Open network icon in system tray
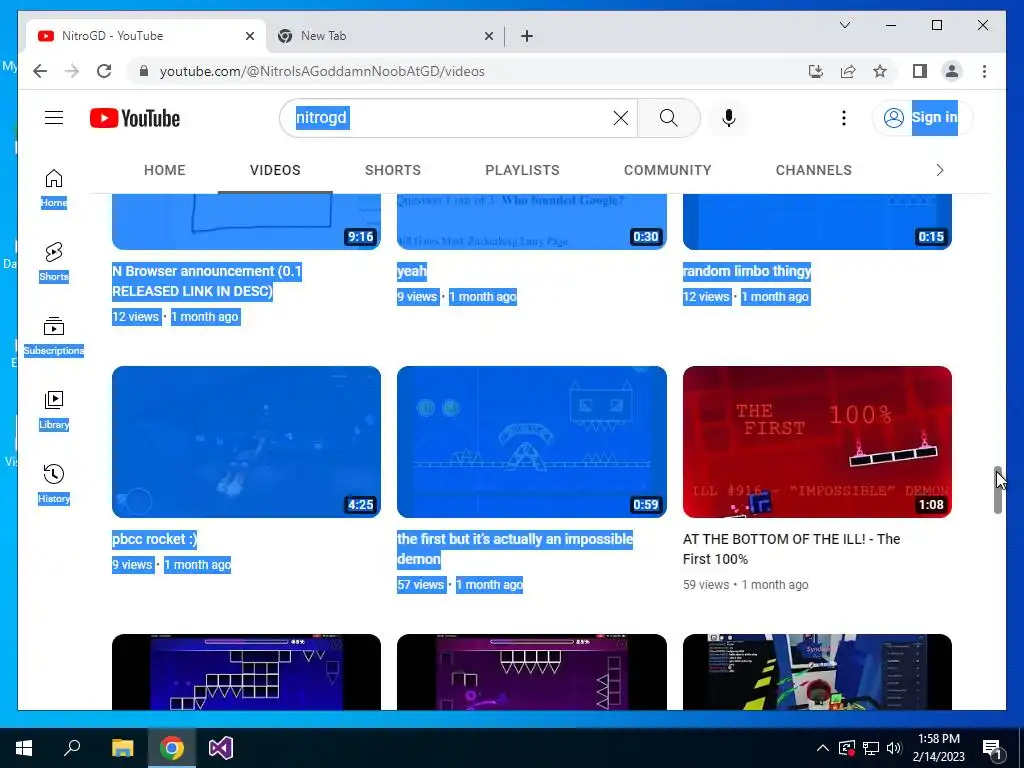The image size is (1024, 768). coord(871,748)
